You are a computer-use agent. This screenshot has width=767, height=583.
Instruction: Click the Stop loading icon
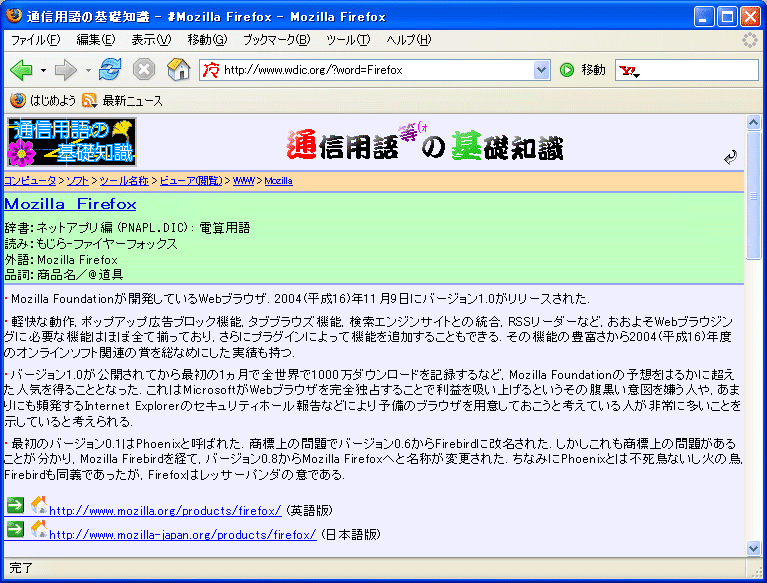144,69
